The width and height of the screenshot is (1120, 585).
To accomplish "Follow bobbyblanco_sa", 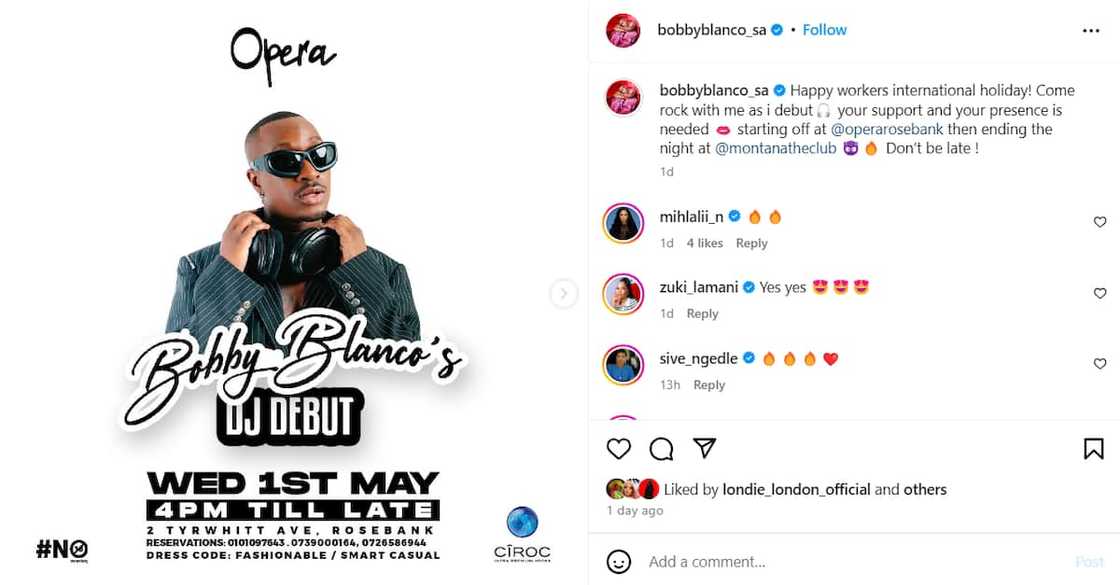I will pyautogui.click(x=824, y=30).
